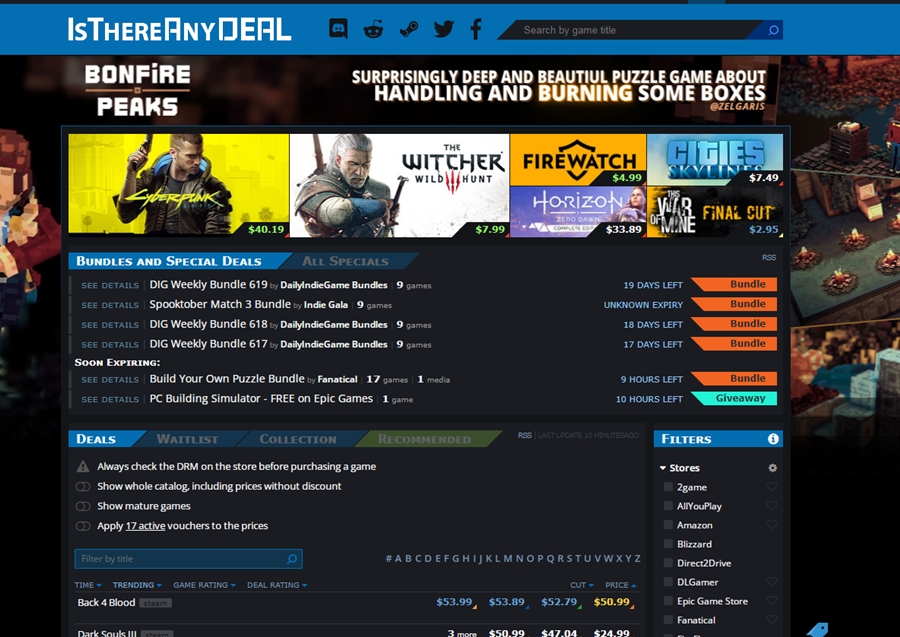
Task: Toggle apply vouchers to prices switch
Action: pos(83,526)
